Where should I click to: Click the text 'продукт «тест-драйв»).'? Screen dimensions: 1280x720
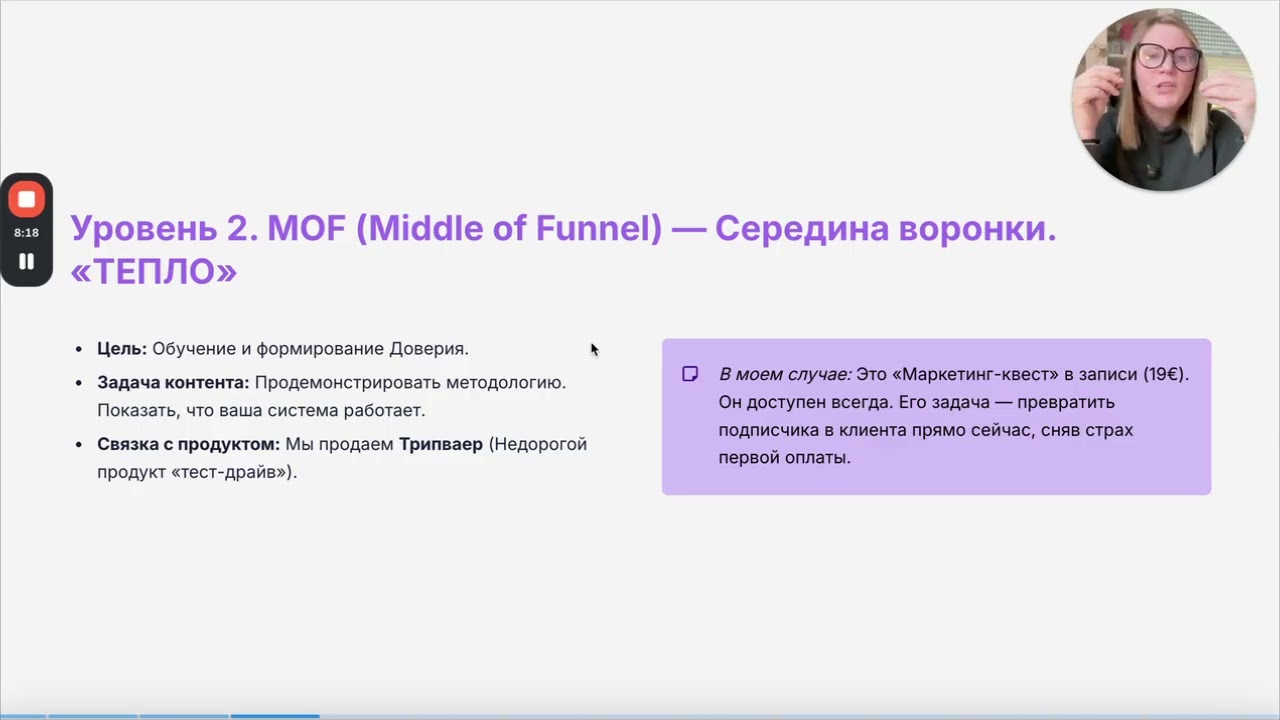coord(197,472)
